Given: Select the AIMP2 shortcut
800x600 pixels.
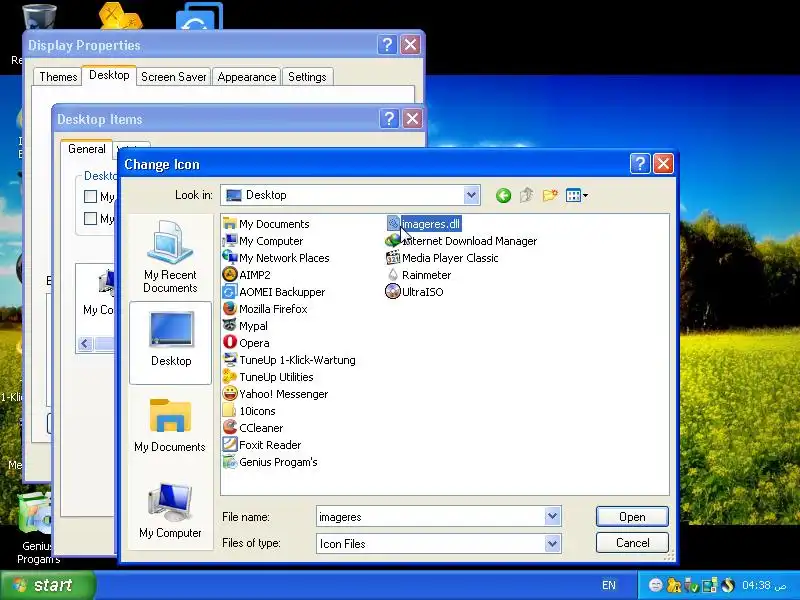Looking at the screenshot, I should (246, 275).
